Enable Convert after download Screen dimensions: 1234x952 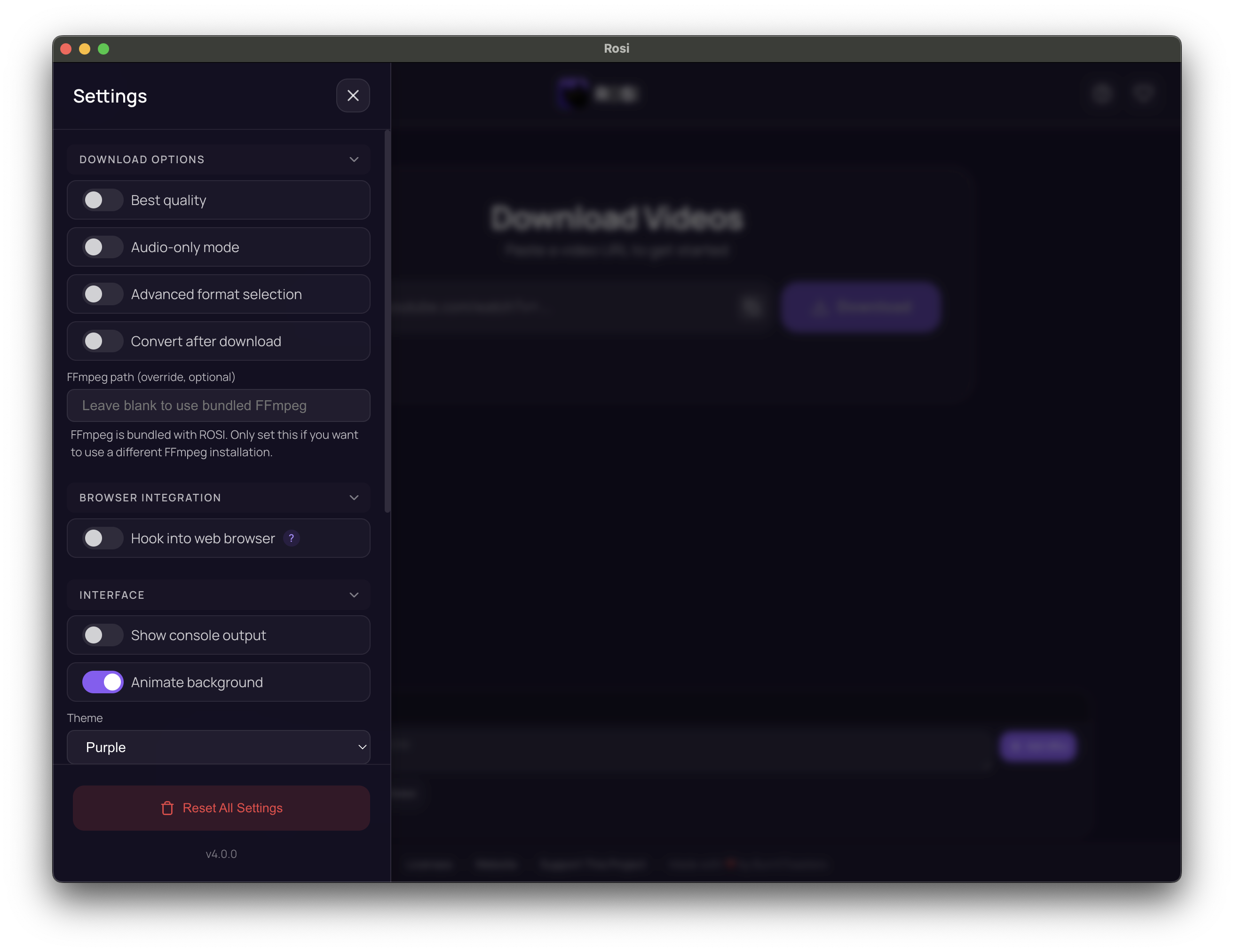[102, 341]
